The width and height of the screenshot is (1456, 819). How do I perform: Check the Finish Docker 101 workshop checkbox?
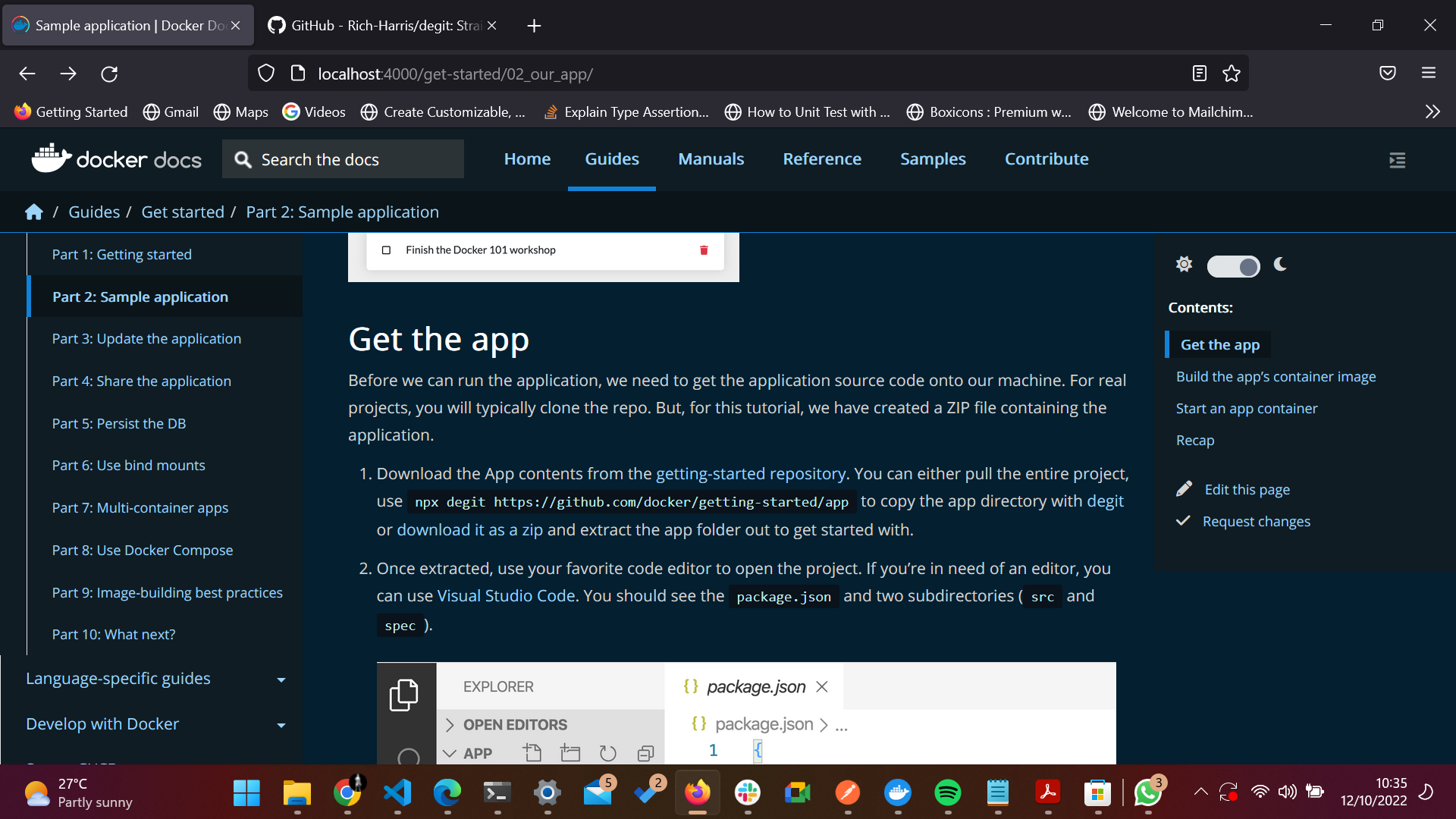pos(386,250)
